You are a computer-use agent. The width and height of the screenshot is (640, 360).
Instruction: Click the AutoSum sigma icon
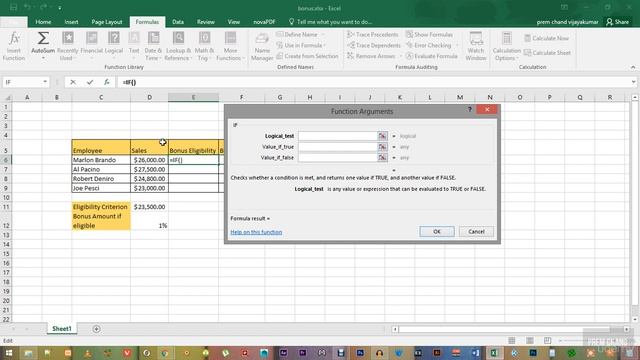[43, 39]
